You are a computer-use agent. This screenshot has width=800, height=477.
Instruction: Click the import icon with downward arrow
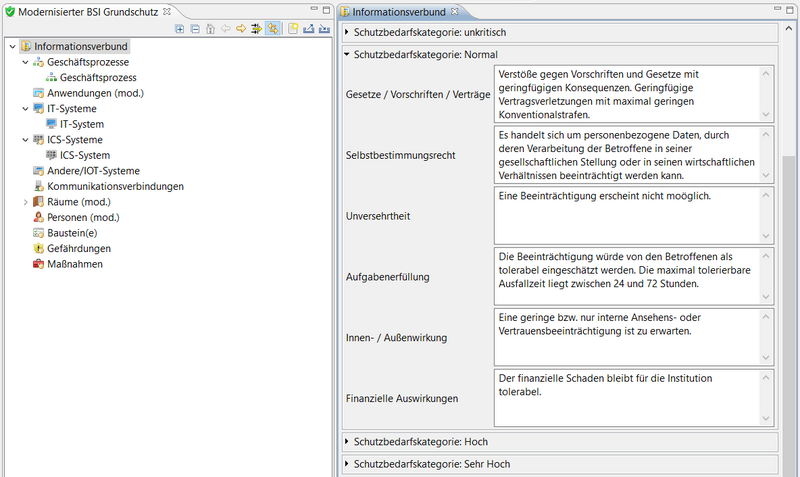(x=324, y=29)
